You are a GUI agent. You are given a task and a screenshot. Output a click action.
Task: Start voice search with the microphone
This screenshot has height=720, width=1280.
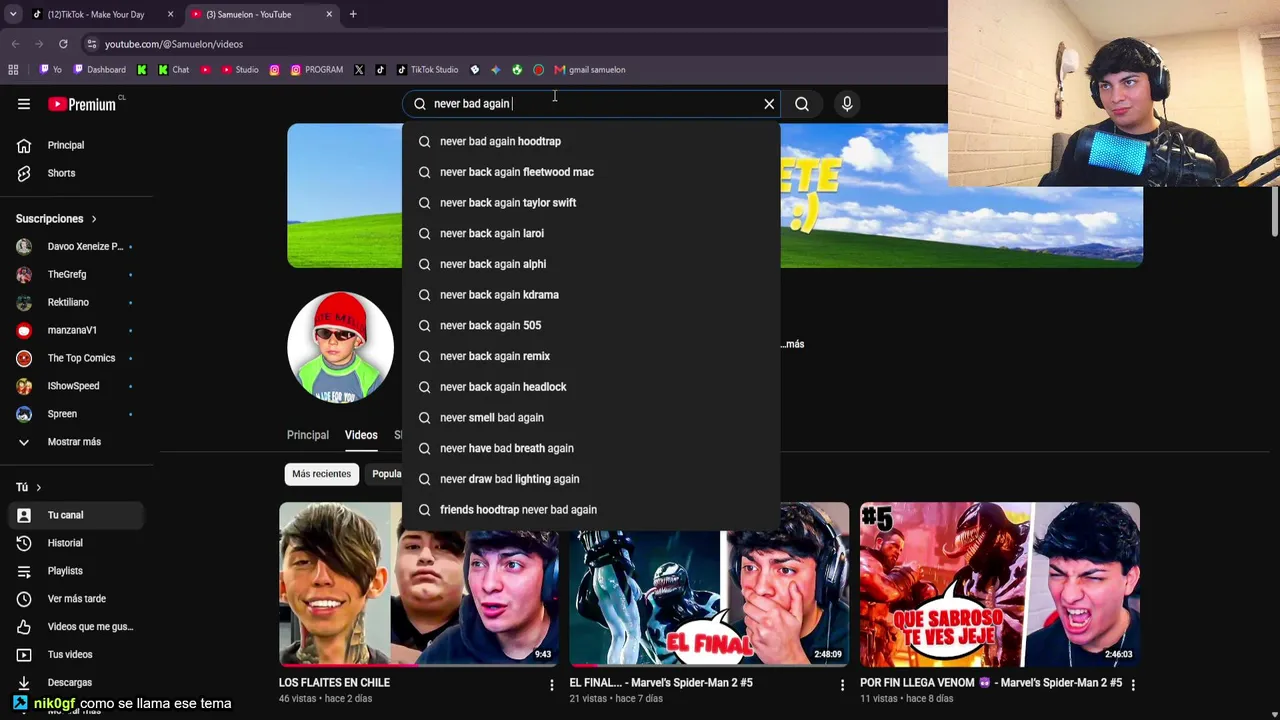[847, 104]
